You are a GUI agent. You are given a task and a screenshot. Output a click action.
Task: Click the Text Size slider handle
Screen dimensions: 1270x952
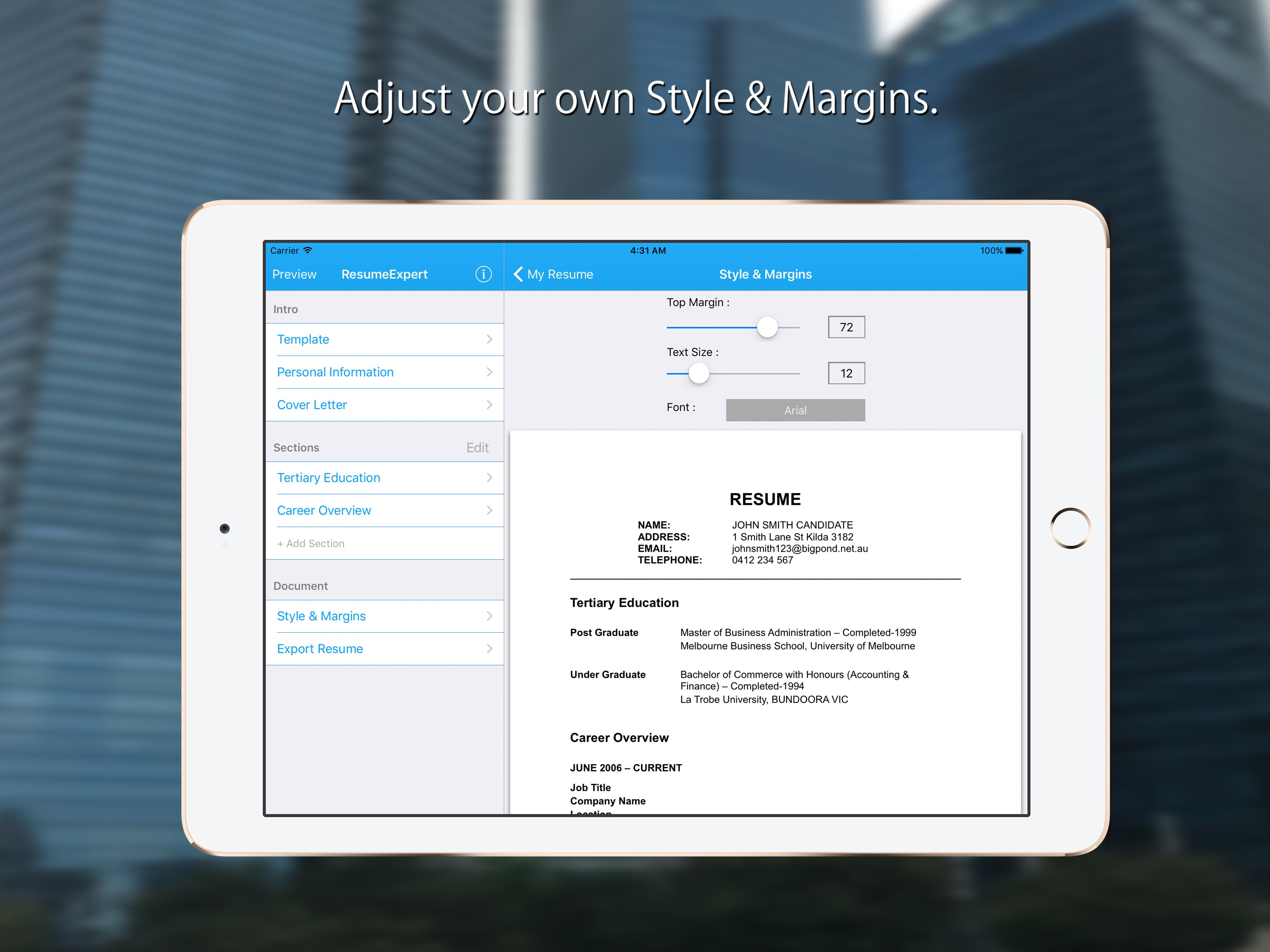(699, 373)
